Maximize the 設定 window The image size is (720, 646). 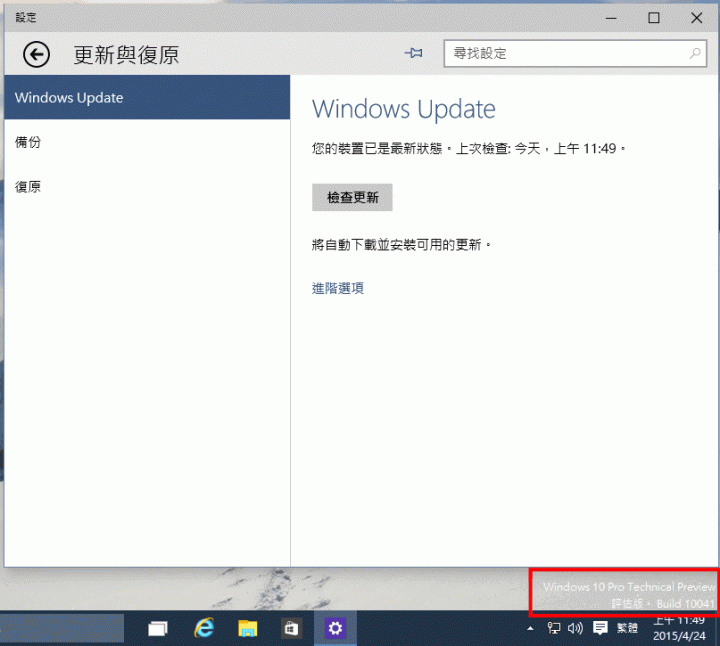coord(654,18)
